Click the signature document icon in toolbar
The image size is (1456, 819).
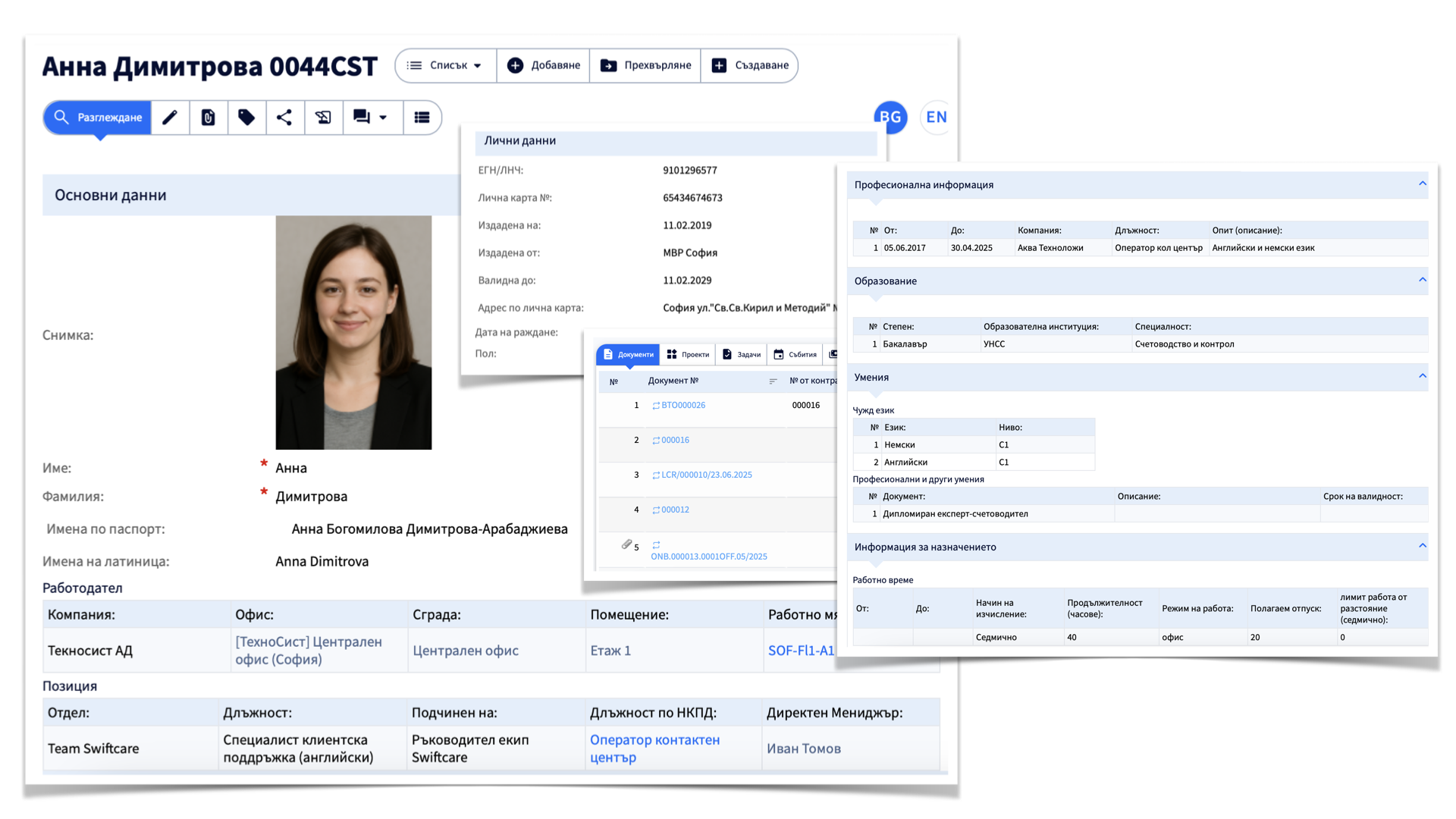click(x=323, y=118)
